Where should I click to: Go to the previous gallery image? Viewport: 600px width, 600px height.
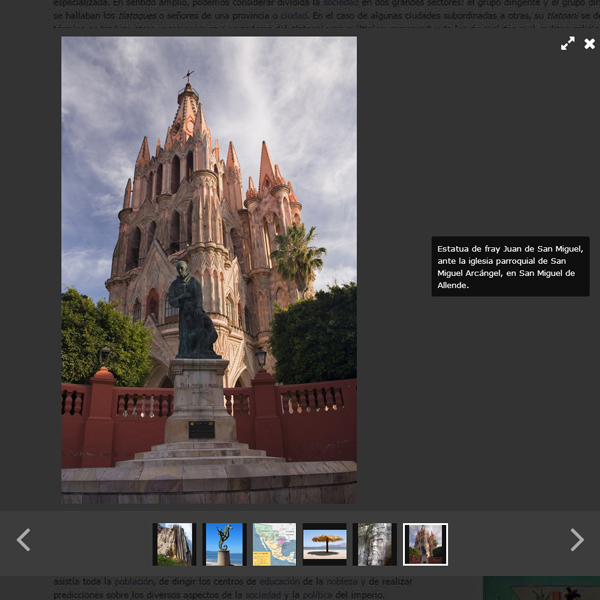click(23, 540)
